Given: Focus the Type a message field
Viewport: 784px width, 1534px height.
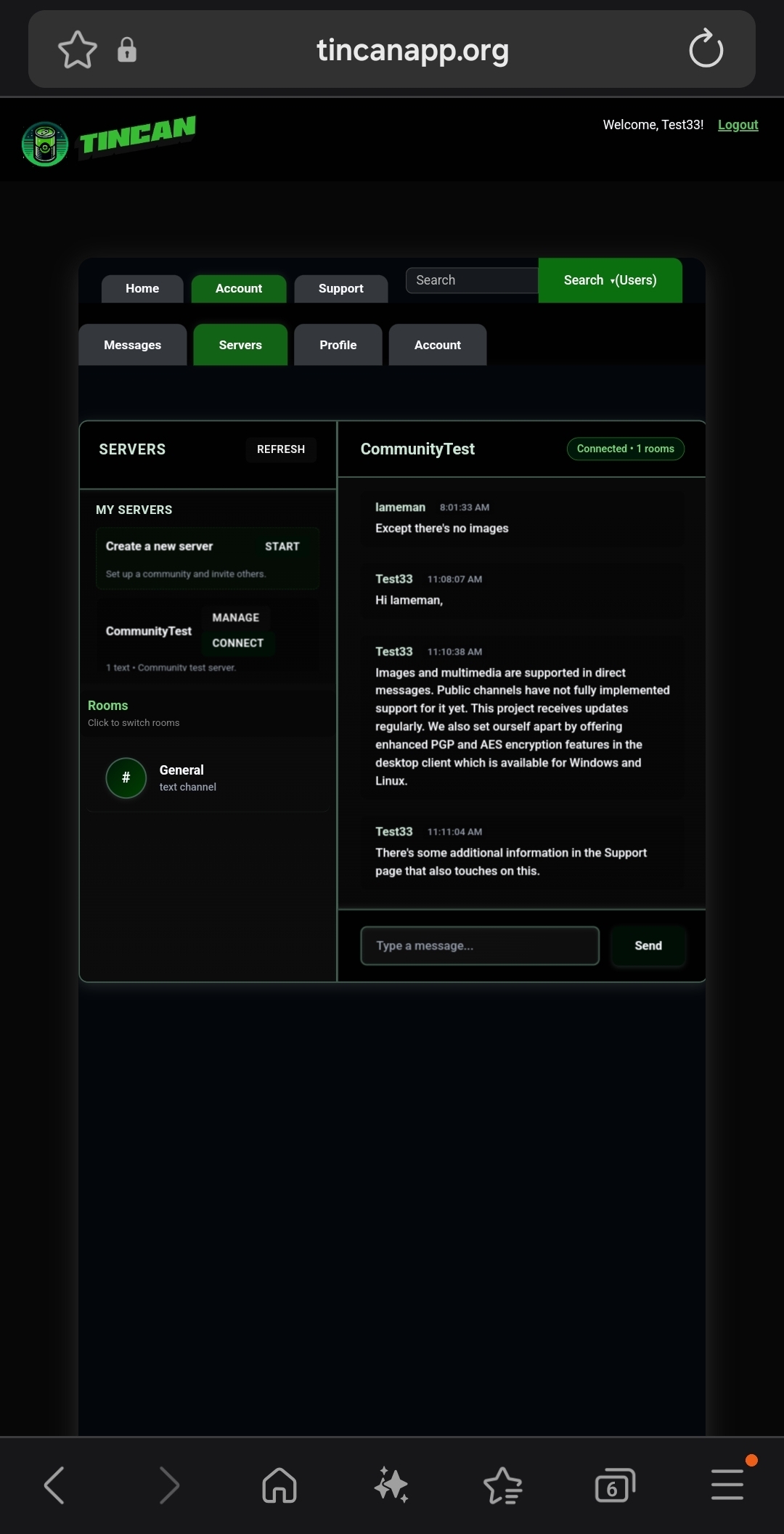Looking at the screenshot, I should 480,946.
